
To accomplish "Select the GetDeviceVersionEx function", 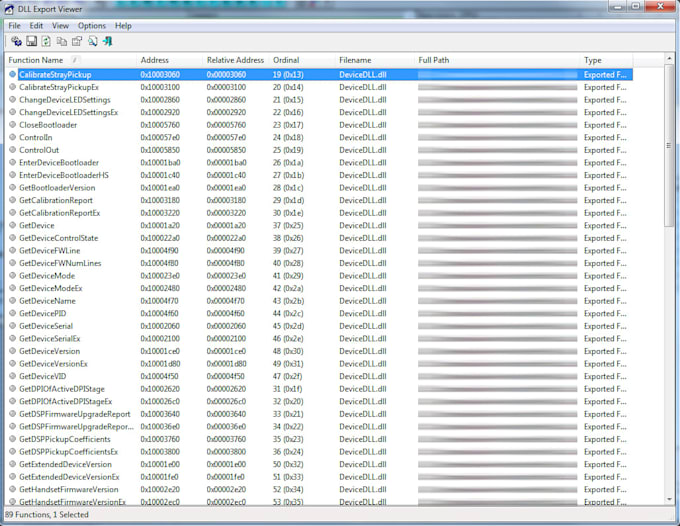I will click(53, 364).
